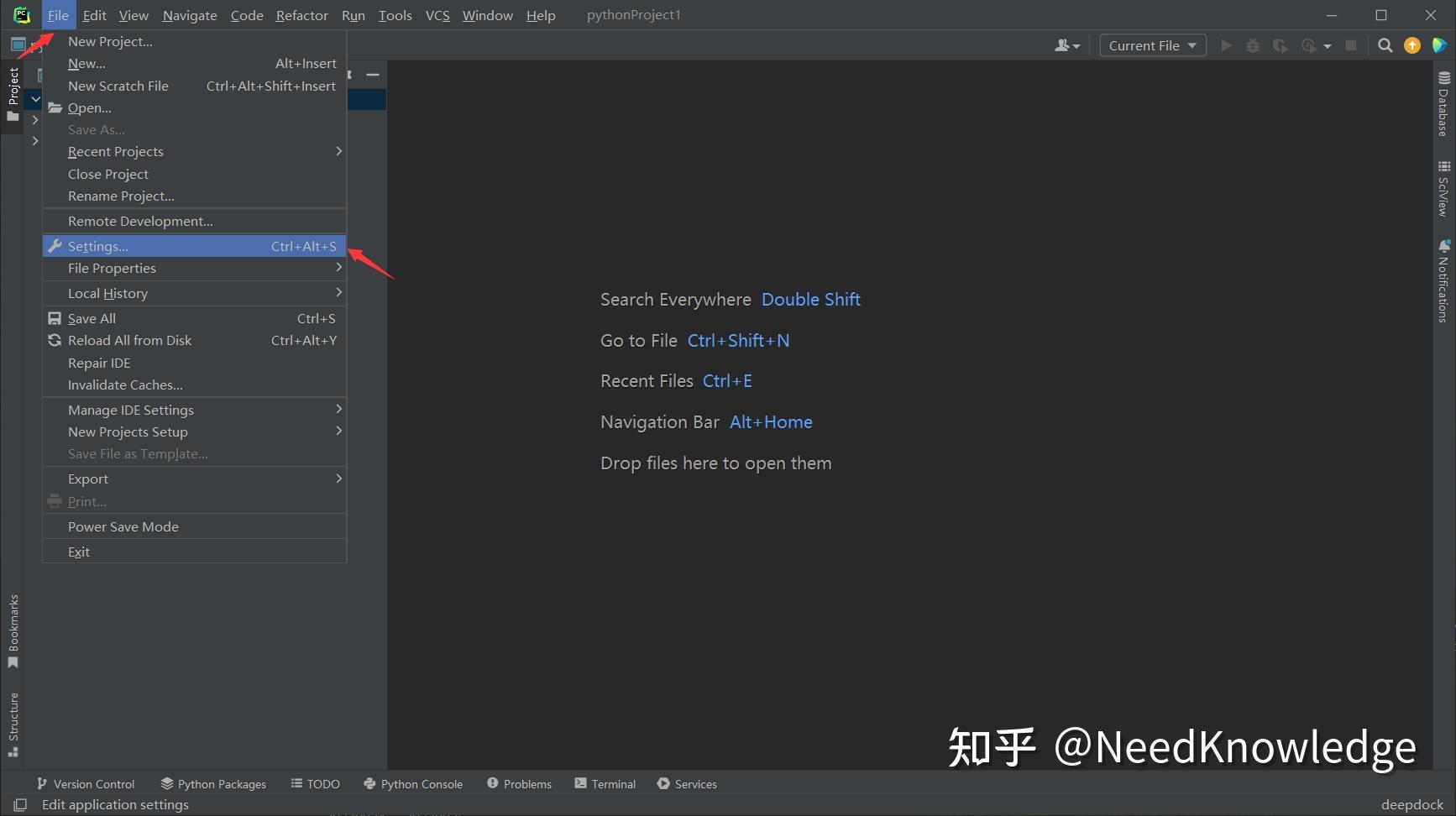Open the SciView panel

pos(1443,191)
